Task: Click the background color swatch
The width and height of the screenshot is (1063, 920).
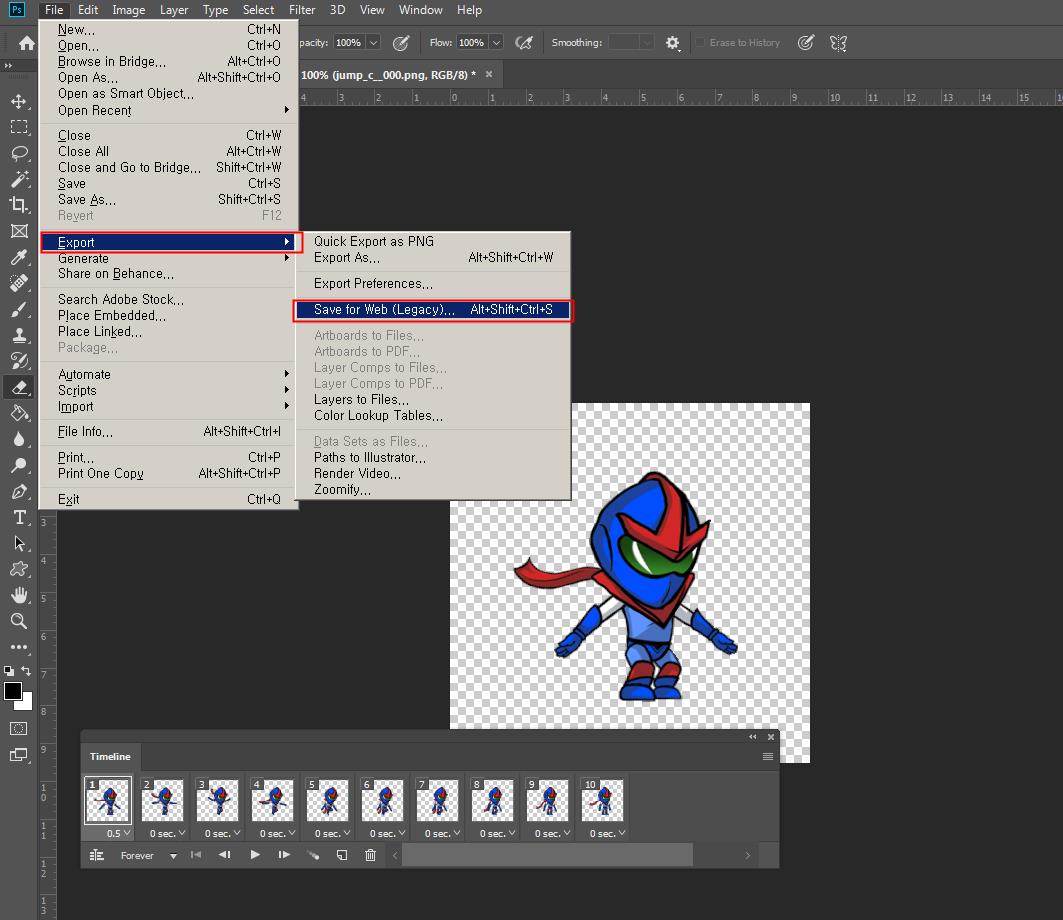Action: tap(27, 704)
